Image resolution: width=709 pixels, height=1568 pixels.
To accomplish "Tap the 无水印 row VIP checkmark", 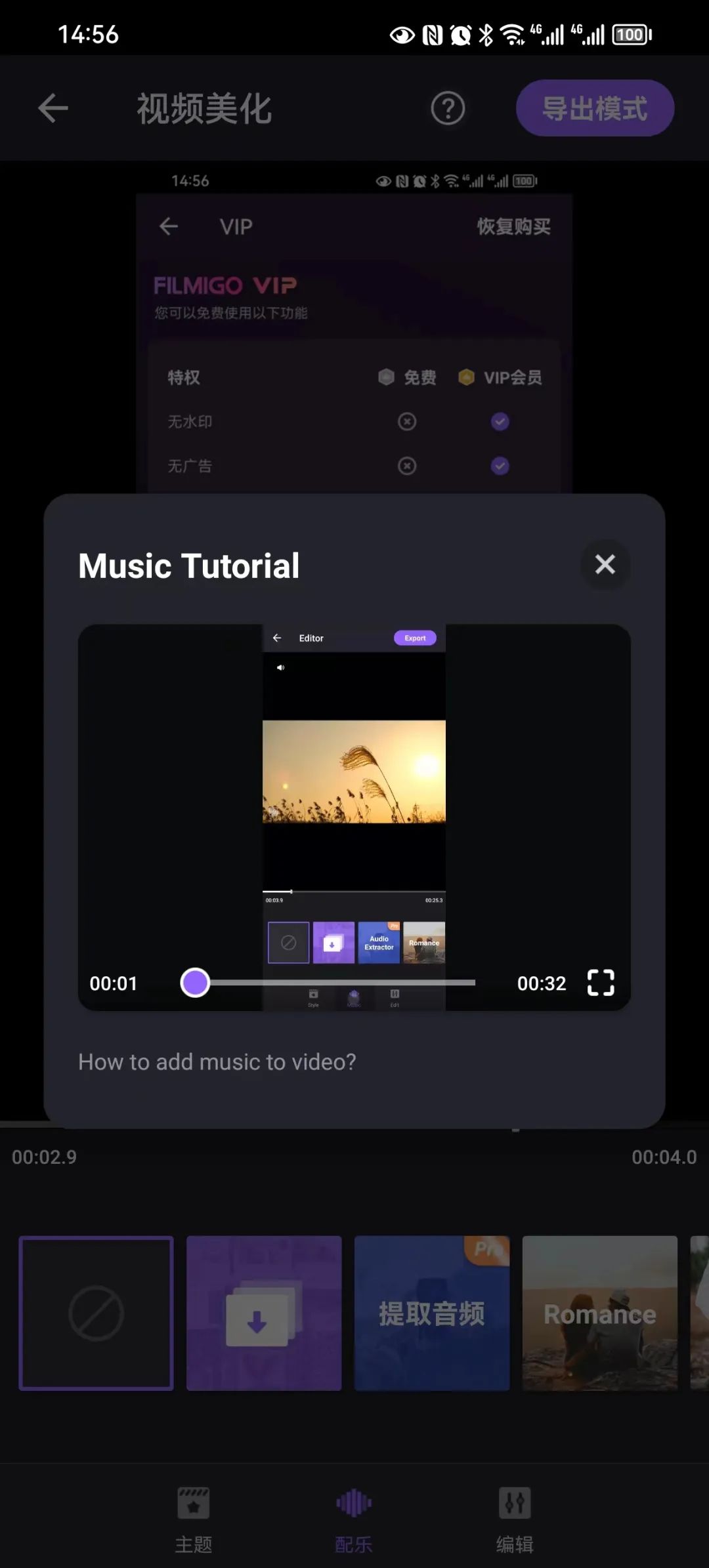I will pyautogui.click(x=500, y=421).
